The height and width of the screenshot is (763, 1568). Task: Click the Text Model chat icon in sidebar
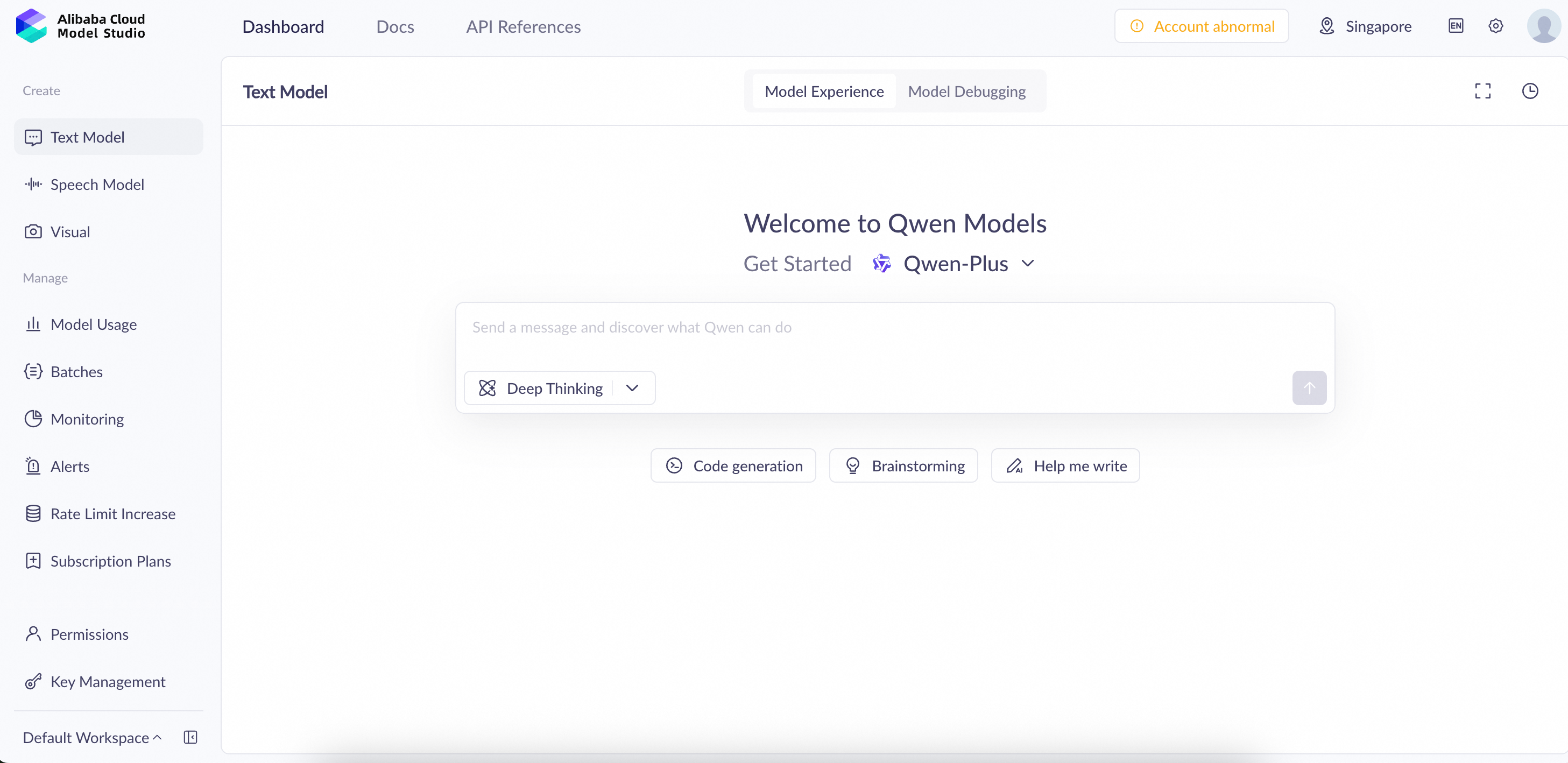click(33, 138)
